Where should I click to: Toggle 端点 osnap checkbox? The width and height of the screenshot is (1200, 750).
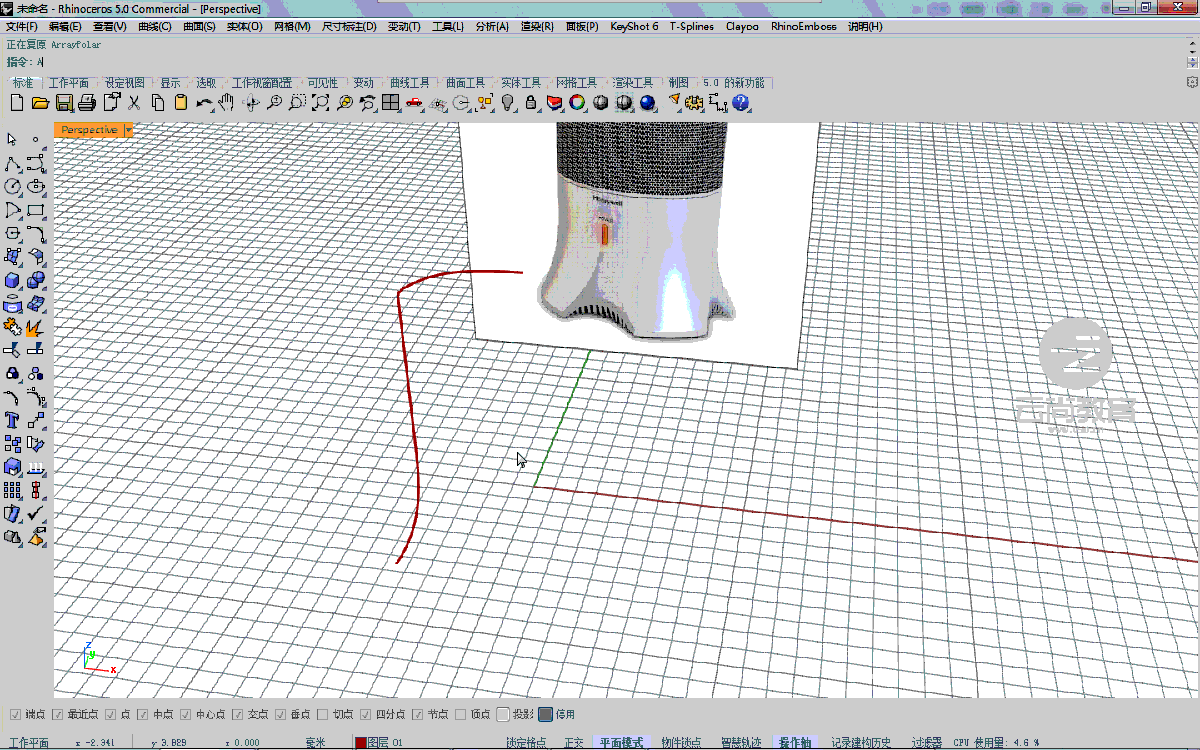coord(16,714)
